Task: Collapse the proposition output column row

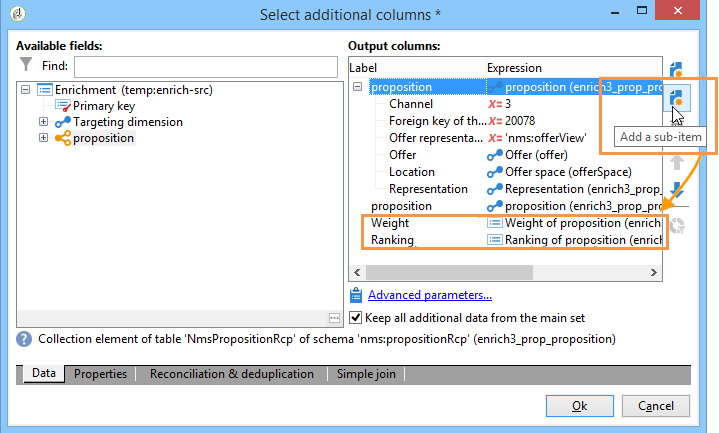Action: (x=358, y=87)
